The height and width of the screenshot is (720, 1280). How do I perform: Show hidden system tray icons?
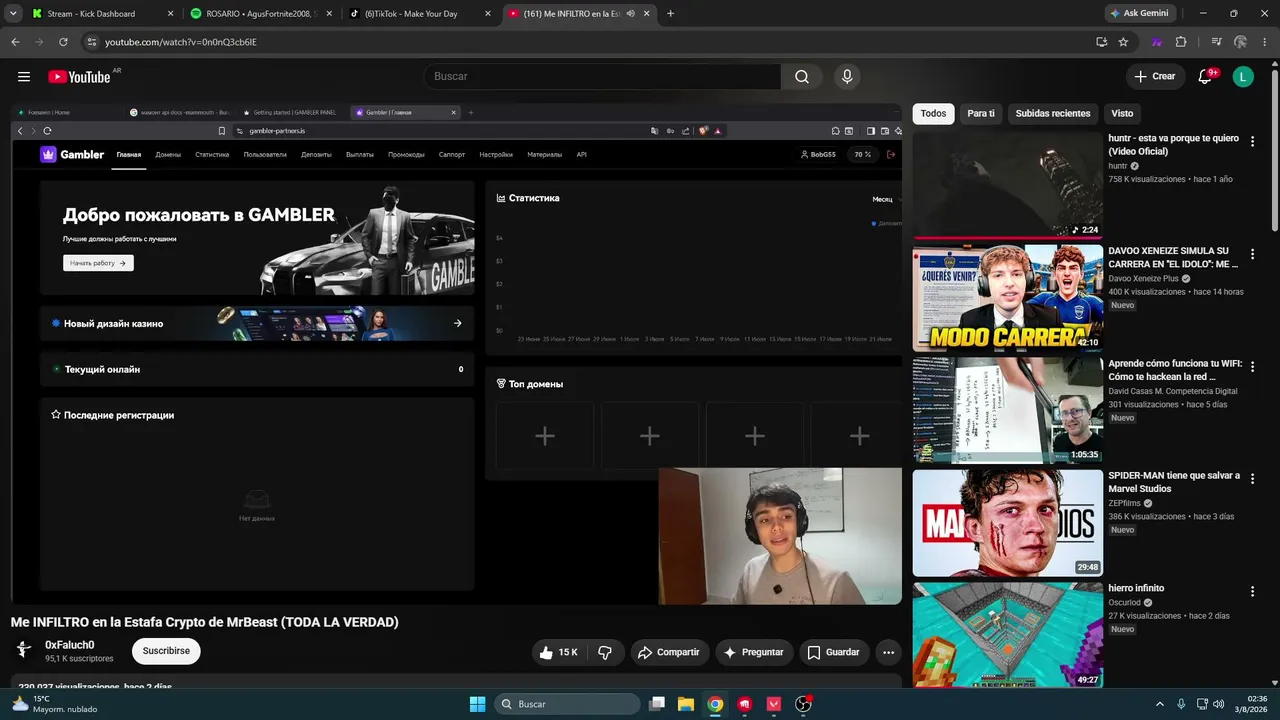(1160, 704)
